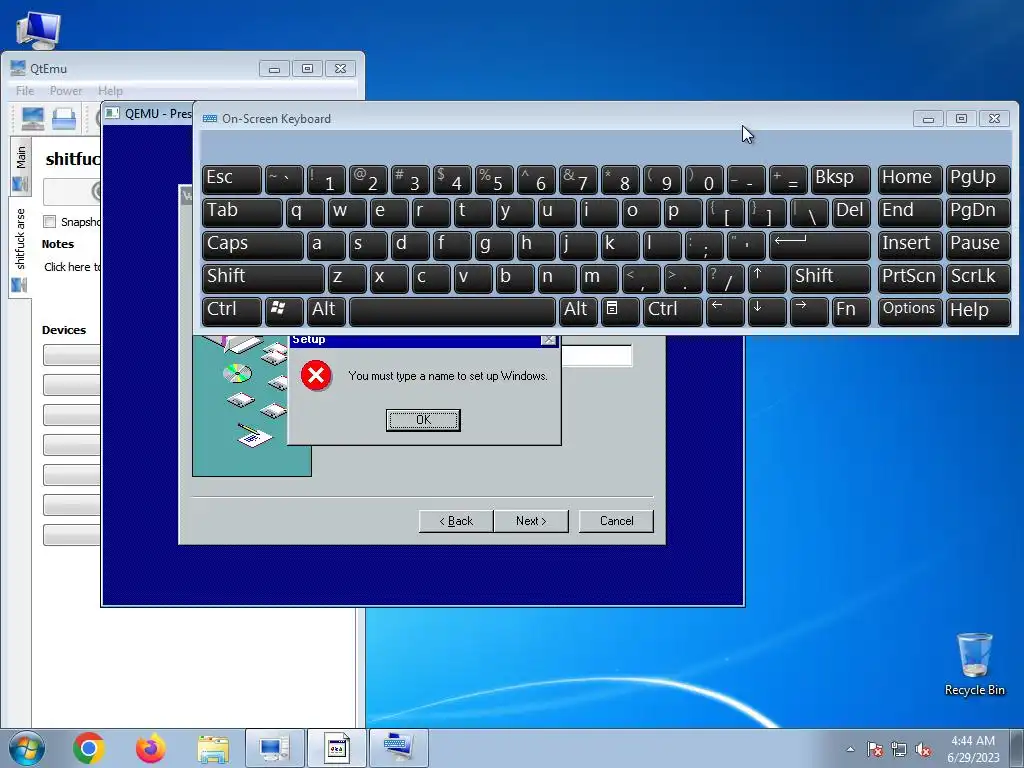Tap the Insert key

click(910, 245)
